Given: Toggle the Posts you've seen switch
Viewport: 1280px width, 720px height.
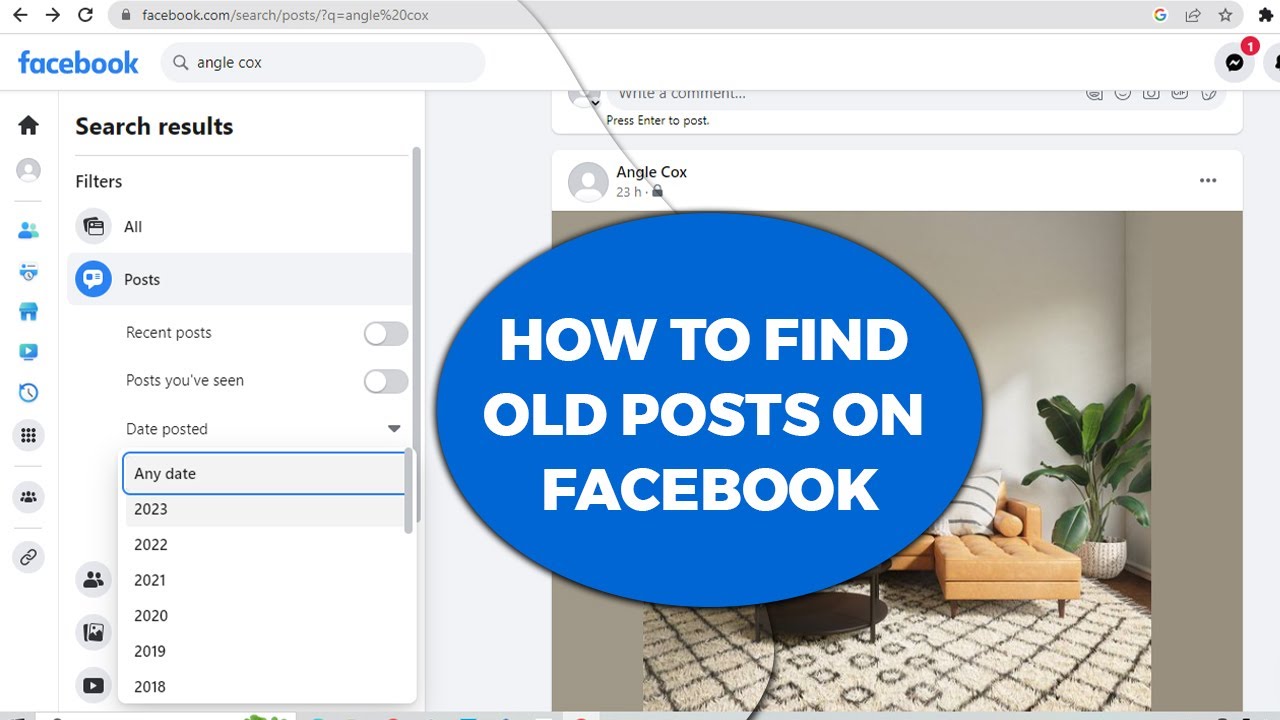Looking at the screenshot, I should tap(386, 381).
